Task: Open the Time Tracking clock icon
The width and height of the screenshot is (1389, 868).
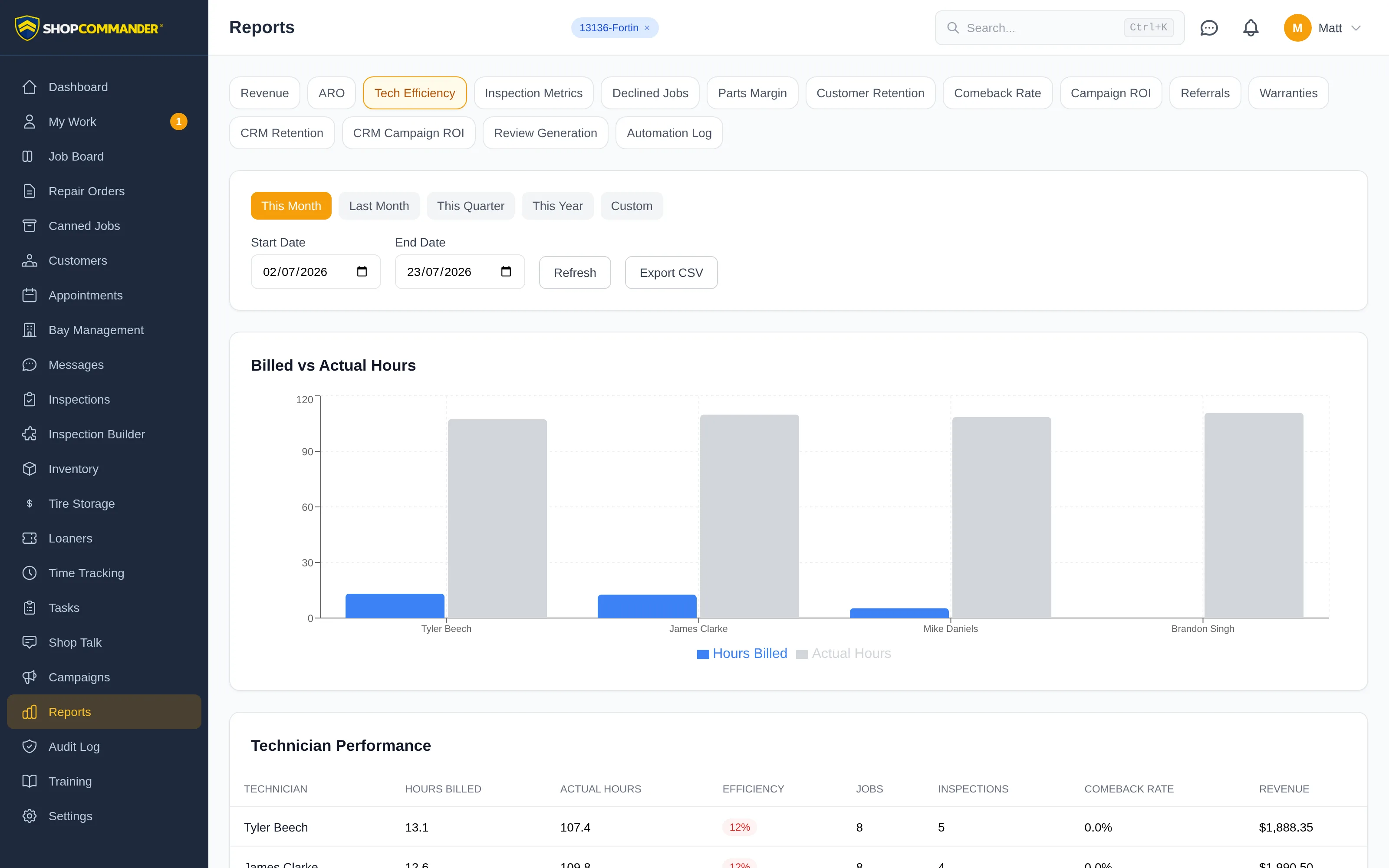Action: click(29, 573)
